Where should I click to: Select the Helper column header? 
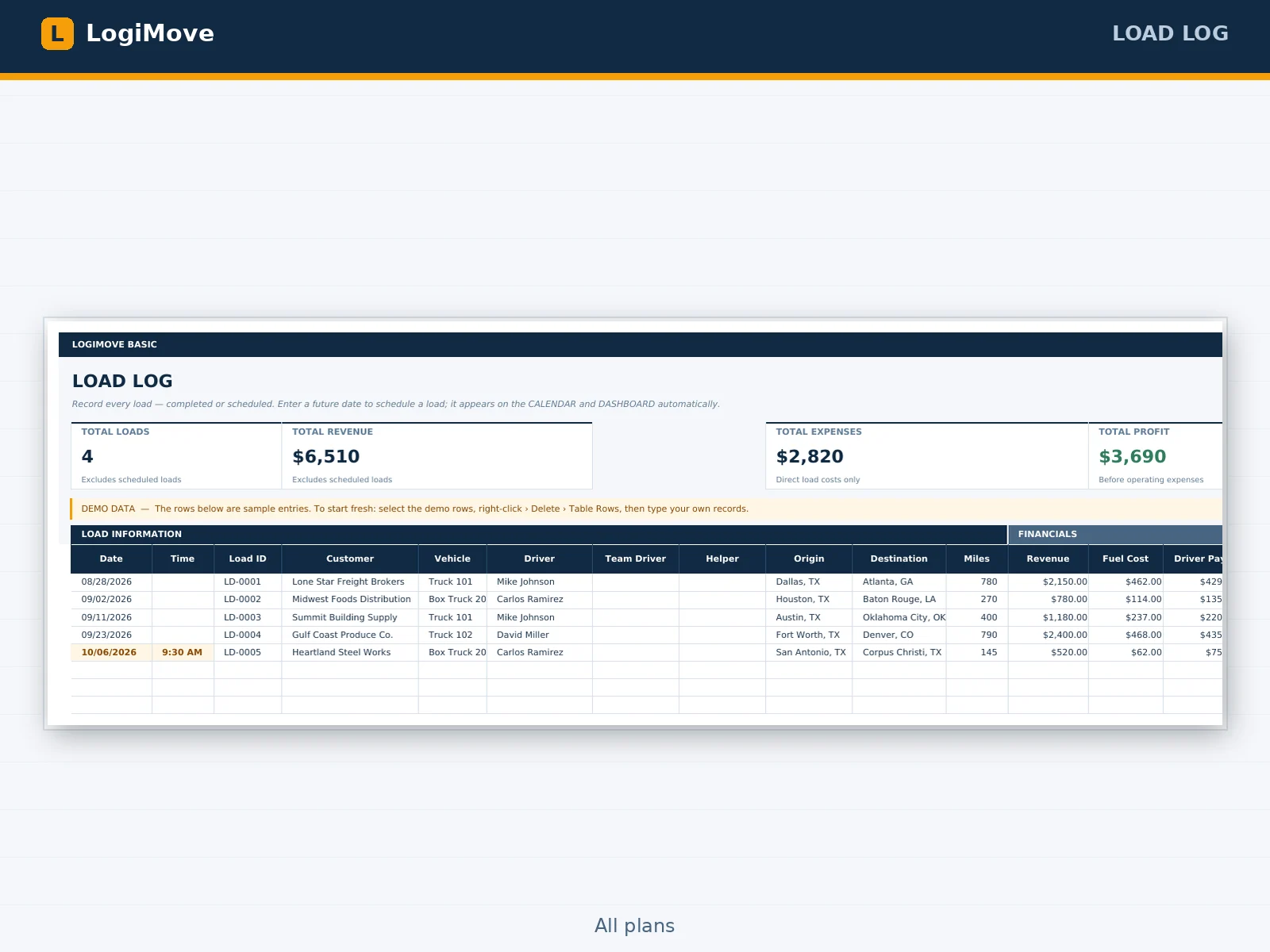click(722, 559)
